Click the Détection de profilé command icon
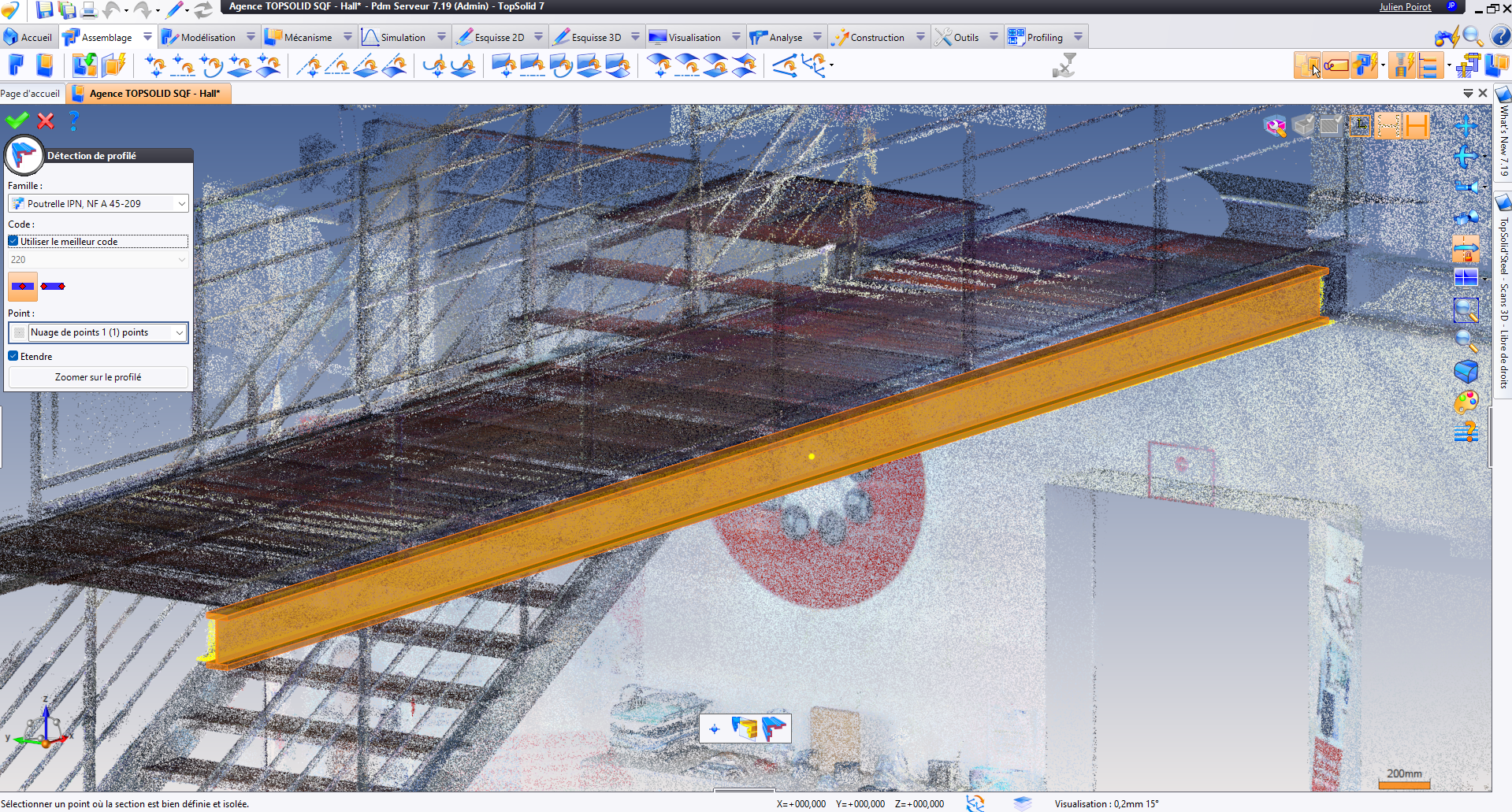The width and height of the screenshot is (1512, 812). pyautogui.click(x=24, y=155)
